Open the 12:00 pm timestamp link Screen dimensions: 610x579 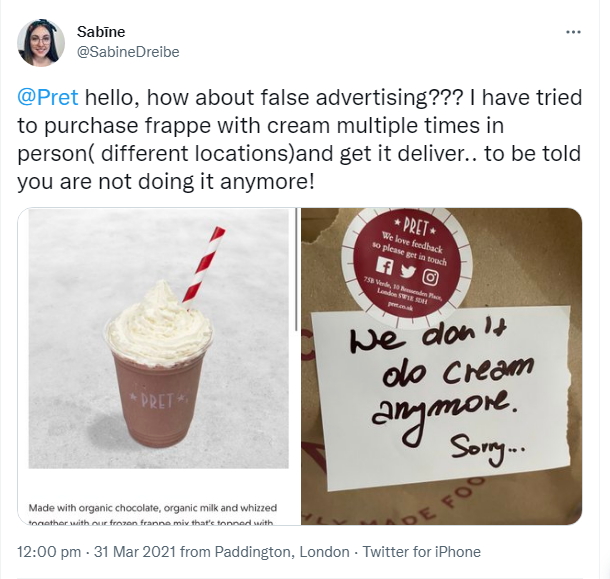(x=49, y=552)
